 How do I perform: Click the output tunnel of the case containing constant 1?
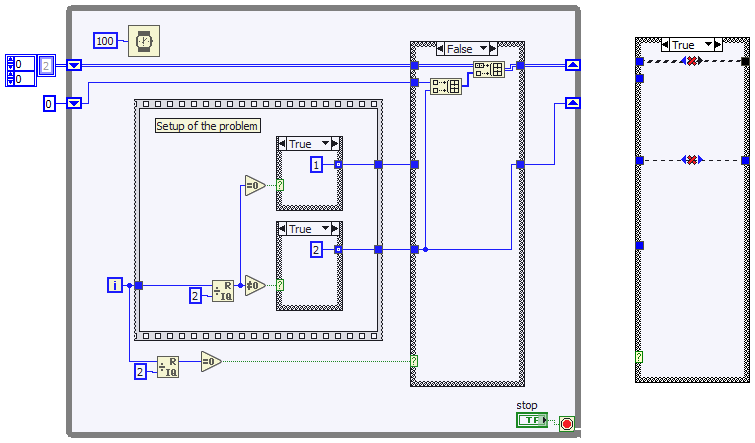click(338, 165)
